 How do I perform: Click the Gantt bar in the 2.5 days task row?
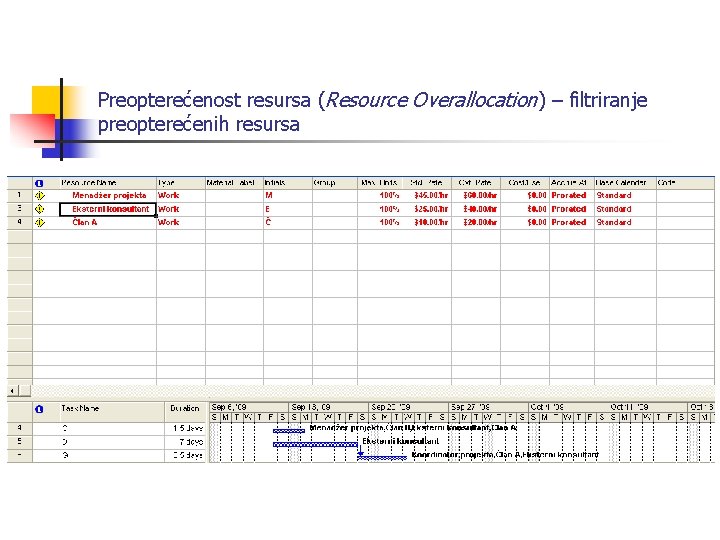(x=382, y=457)
